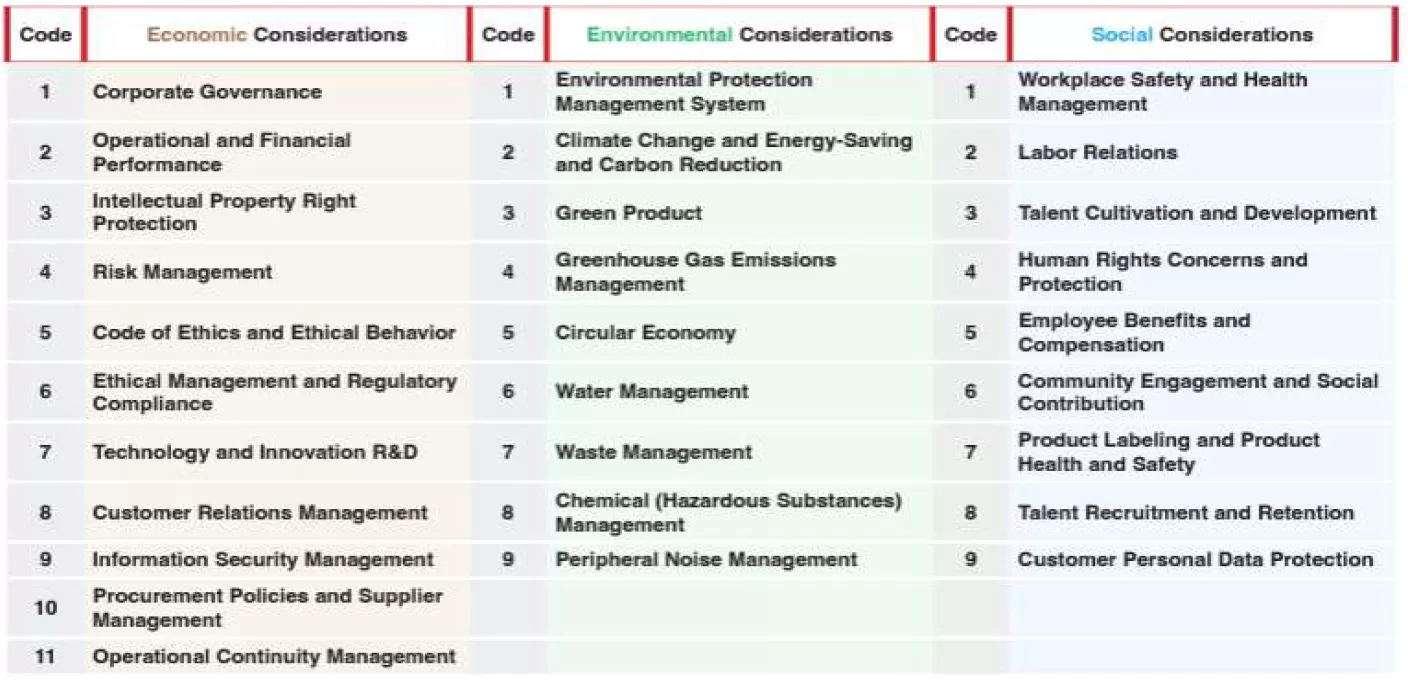Screen dimensions: 1408x685
Task: Click Operational and Financial Performance entry
Action: click(222, 152)
